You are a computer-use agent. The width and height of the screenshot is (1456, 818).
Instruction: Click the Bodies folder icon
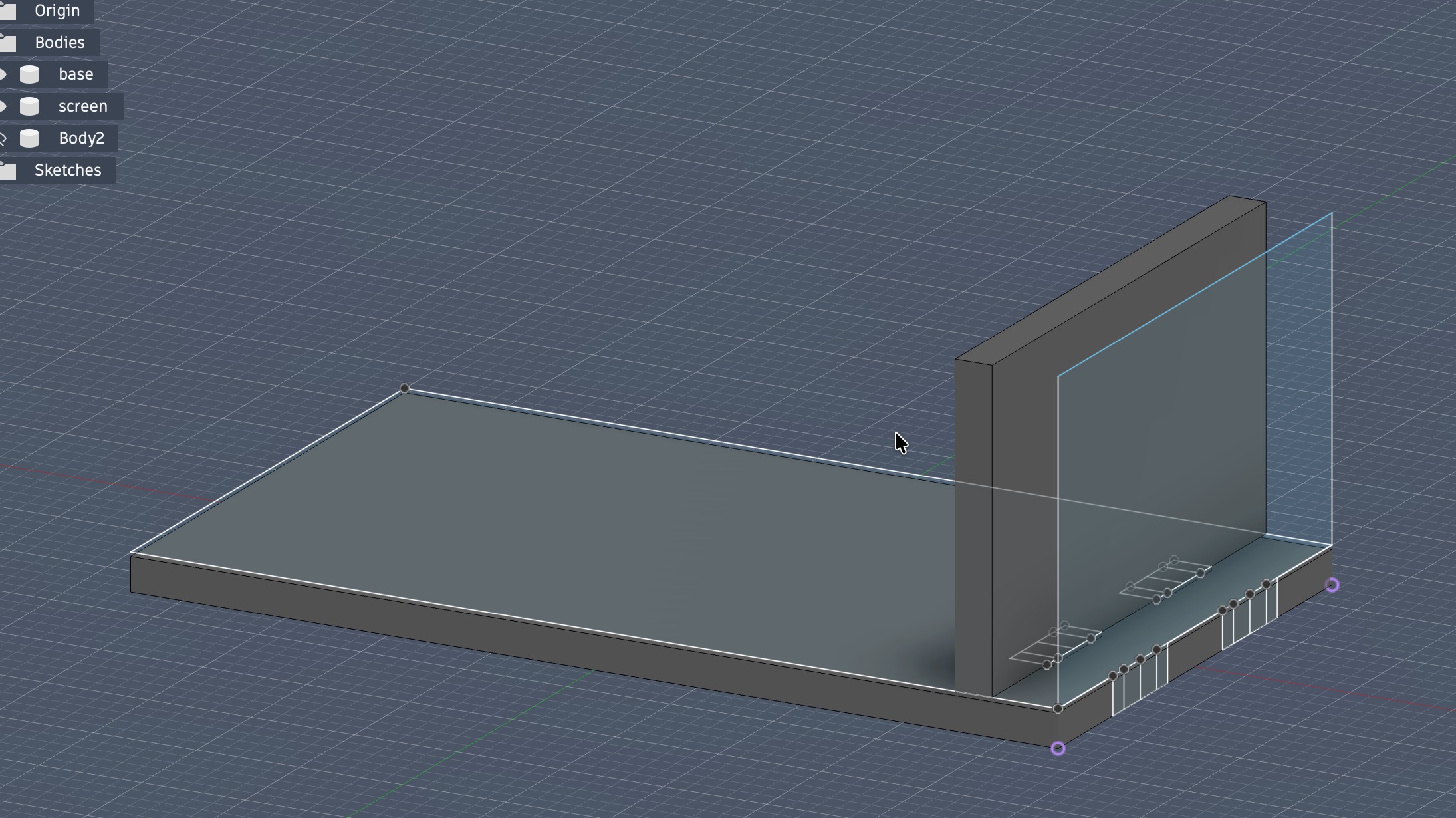click(8, 43)
